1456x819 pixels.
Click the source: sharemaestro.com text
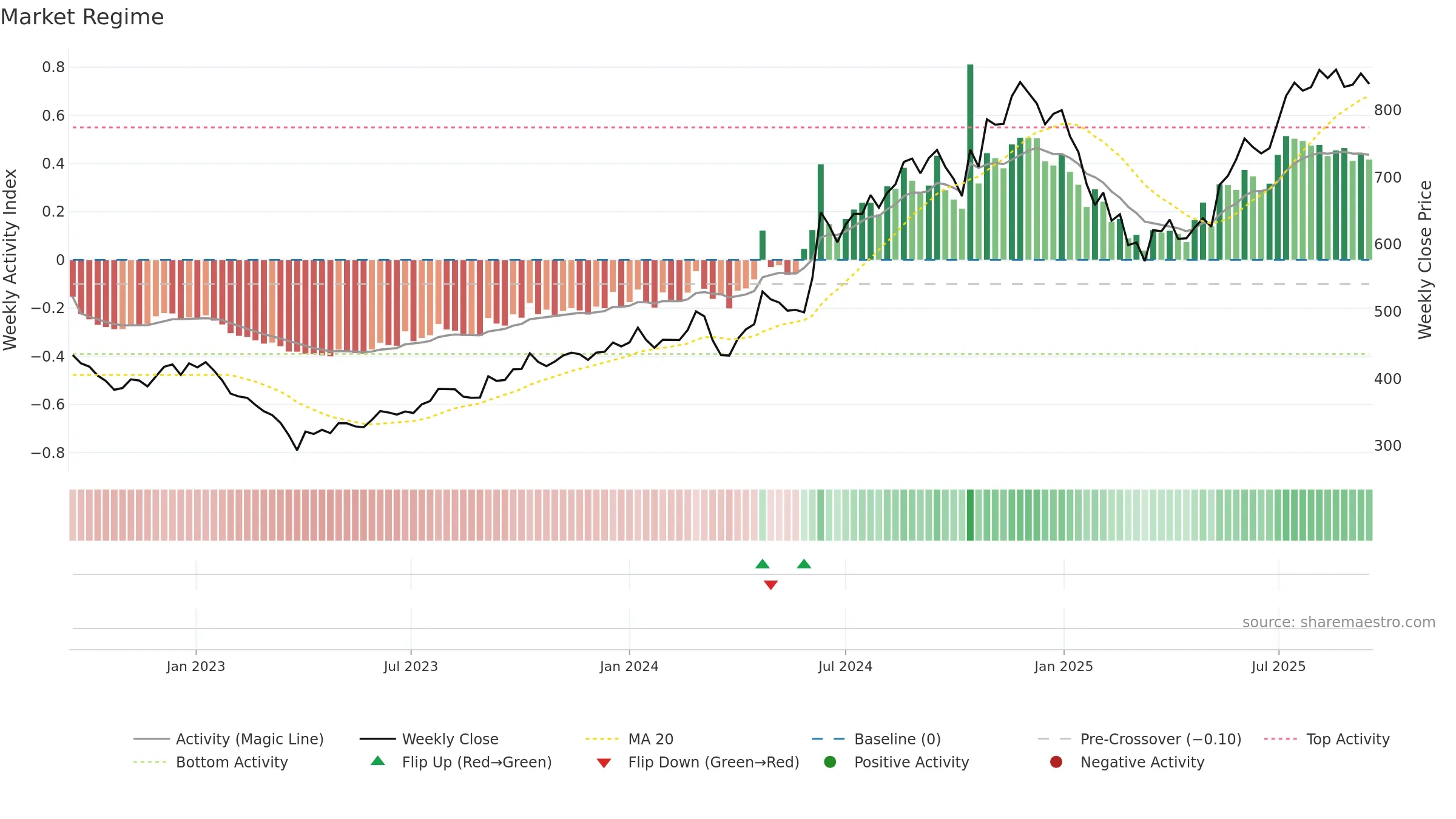point(1339,622)
